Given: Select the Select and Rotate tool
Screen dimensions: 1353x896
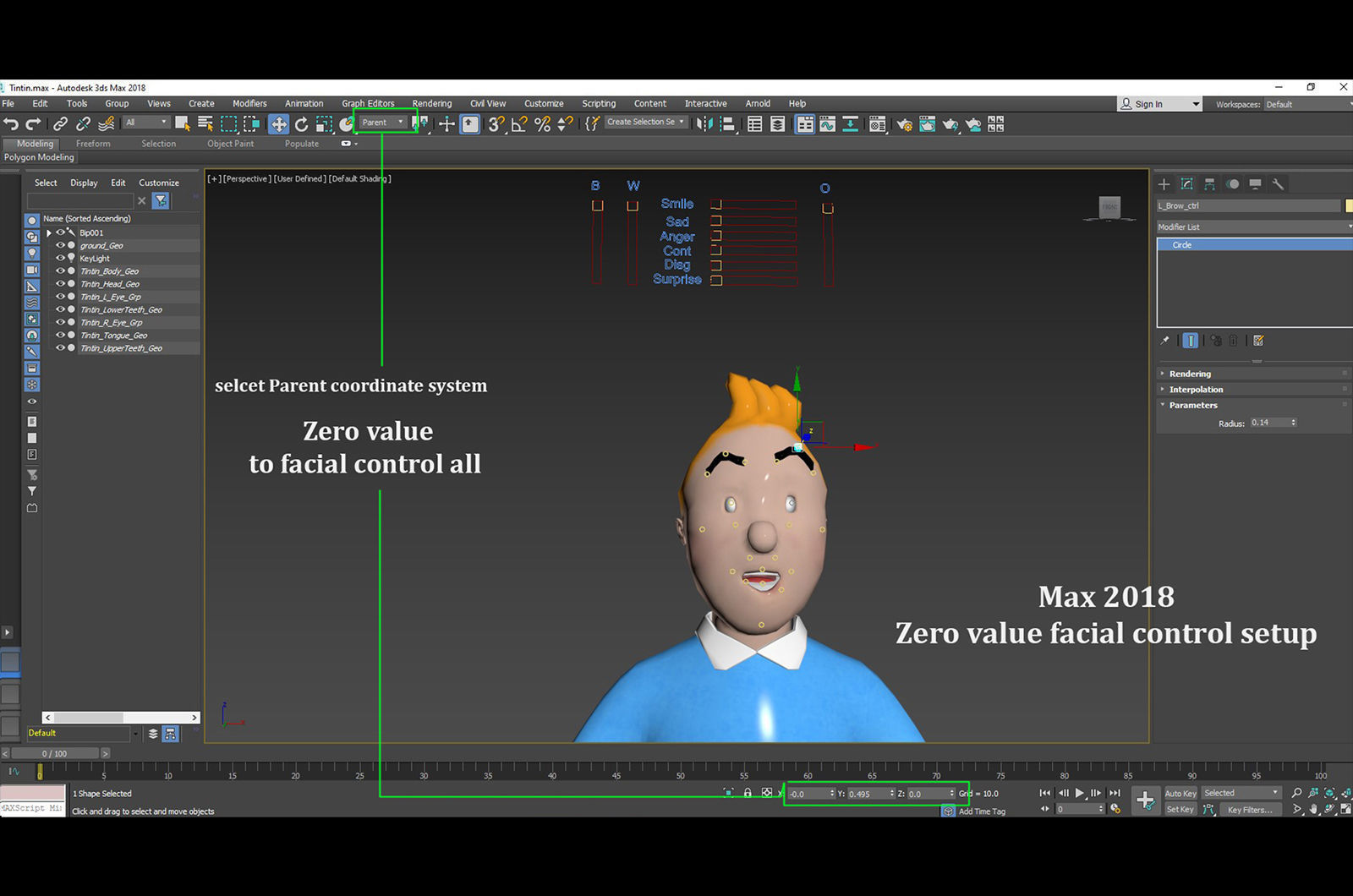Looking at the screenshot, I should coord(301,124).
